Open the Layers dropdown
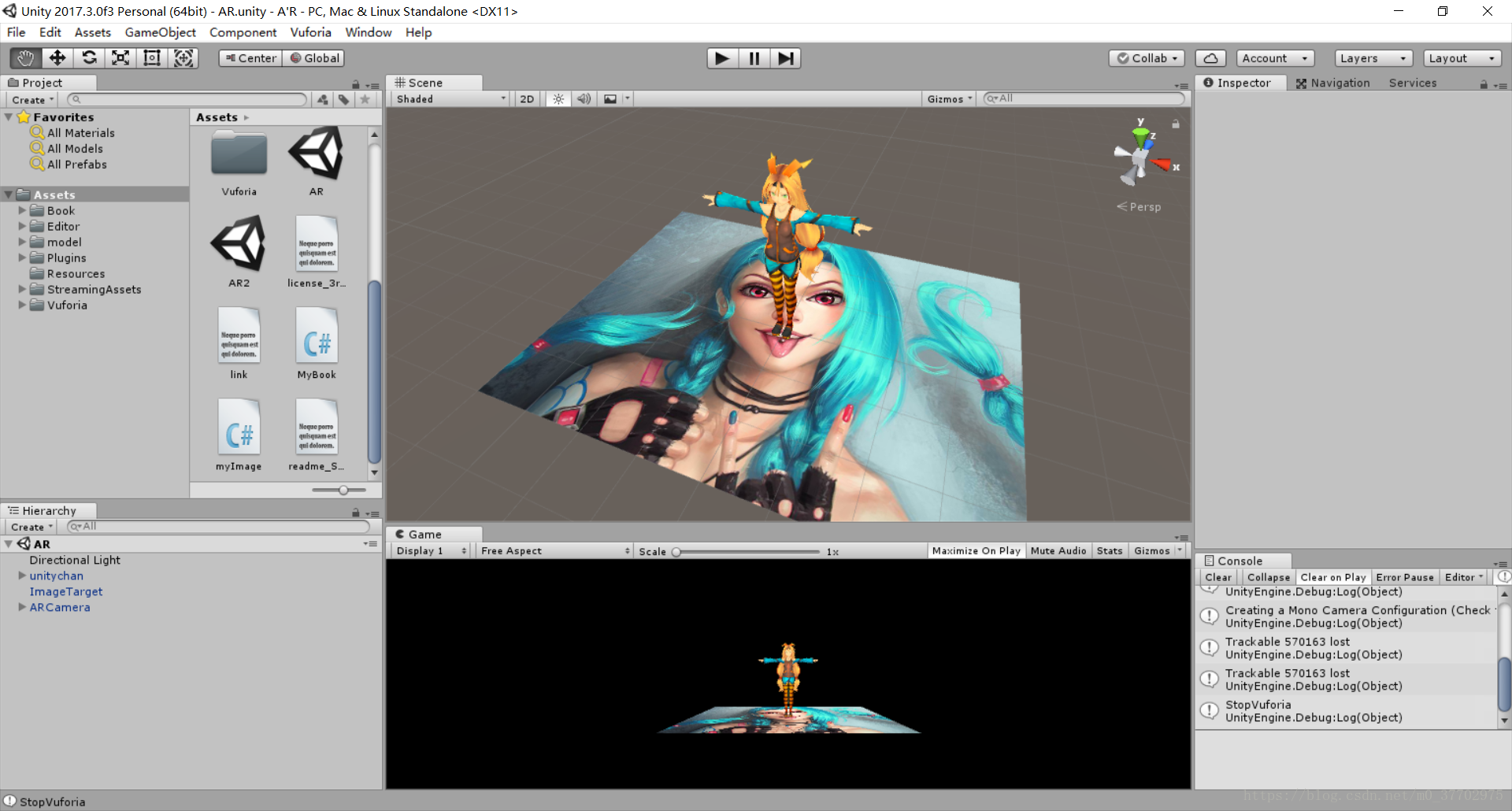The image size is (1512, 811). pos(1373,58)
